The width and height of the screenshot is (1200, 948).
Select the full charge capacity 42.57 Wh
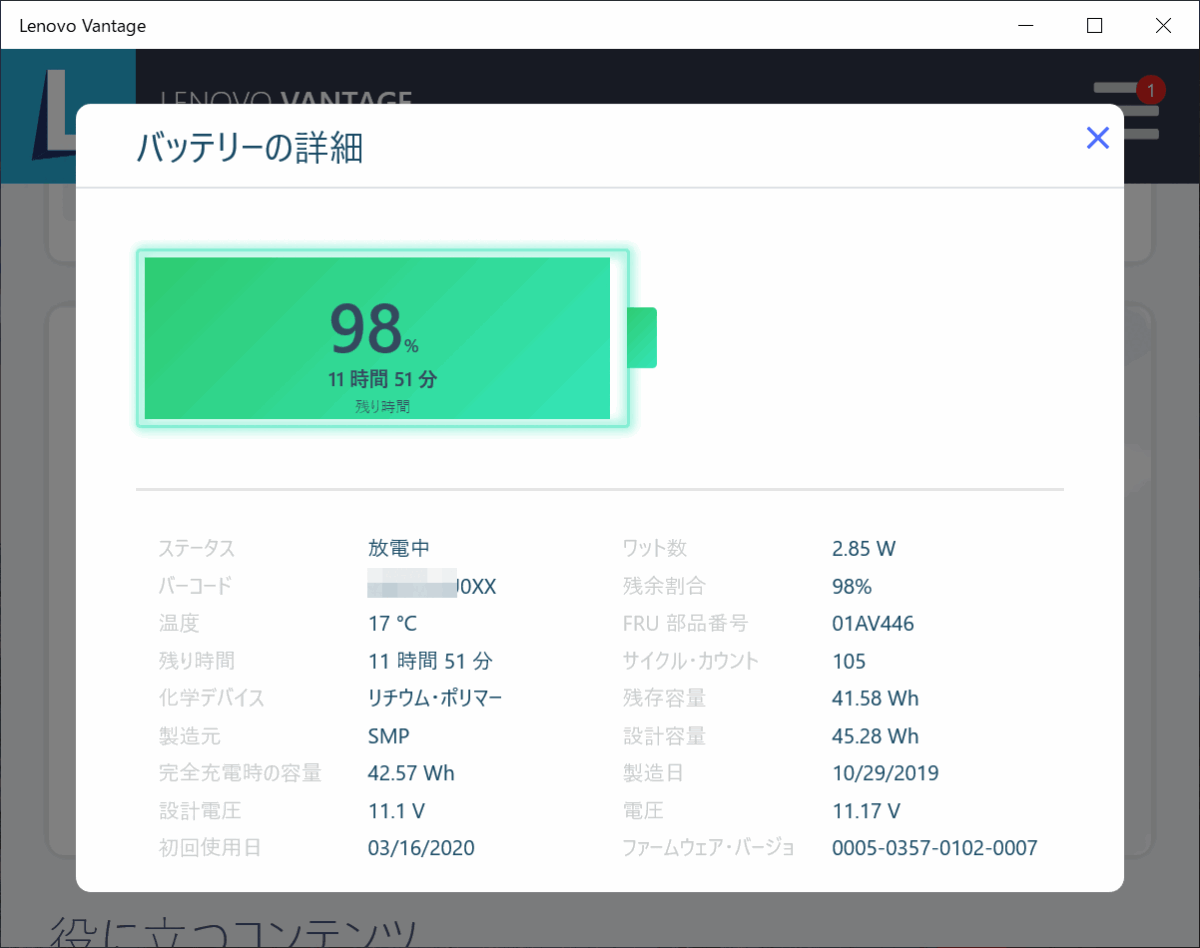tap(411, 773)
